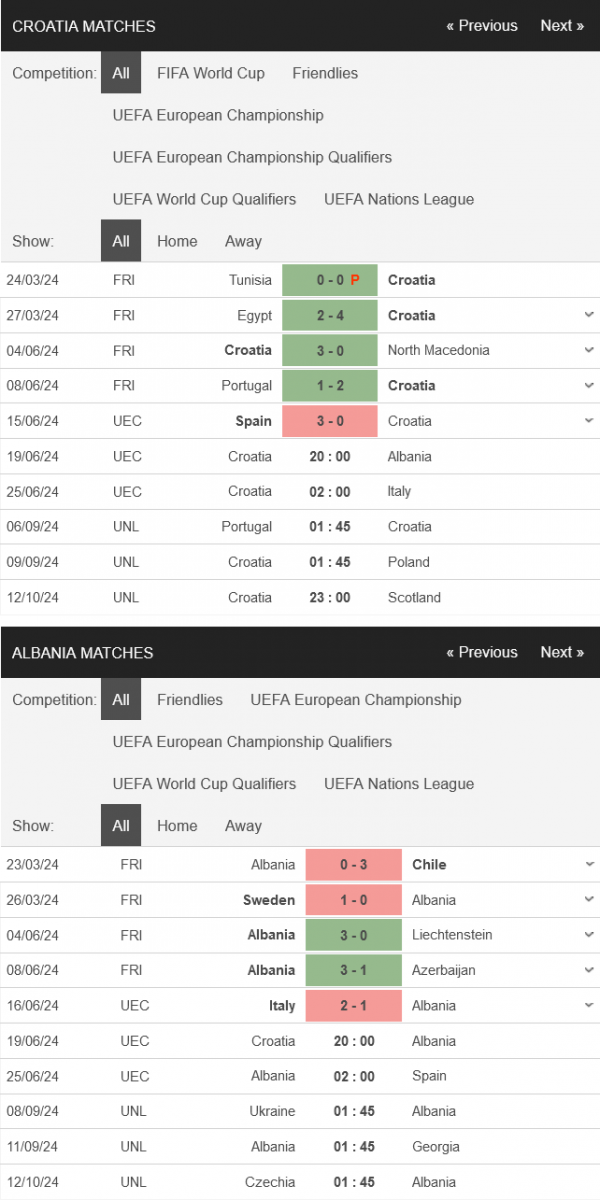Open the Spain 3 - 0 Croatia score
The width and height of the screenshot is (600, 1200).
coord(330,421)
